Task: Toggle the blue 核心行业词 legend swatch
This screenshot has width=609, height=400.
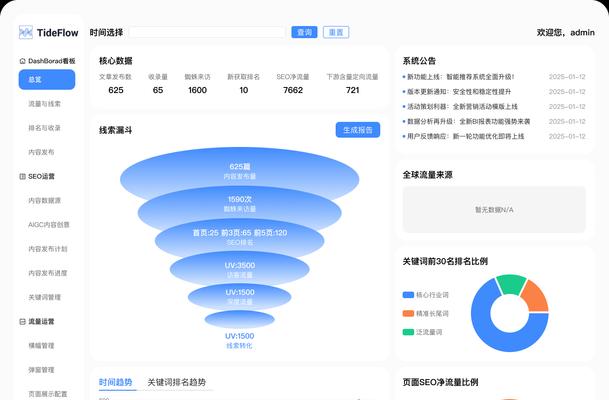Action: click(408, 295)
